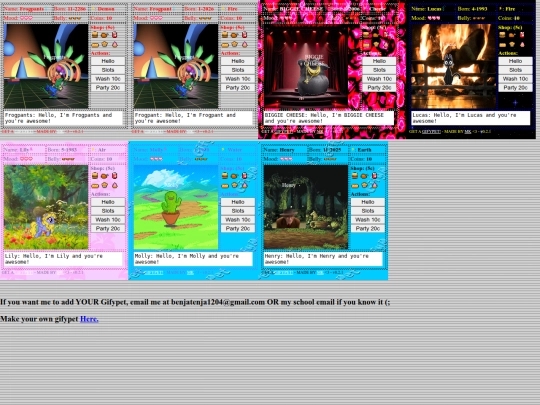
Task: Click Hello in the Frogpants widget
Action: [x=108, y=61]
